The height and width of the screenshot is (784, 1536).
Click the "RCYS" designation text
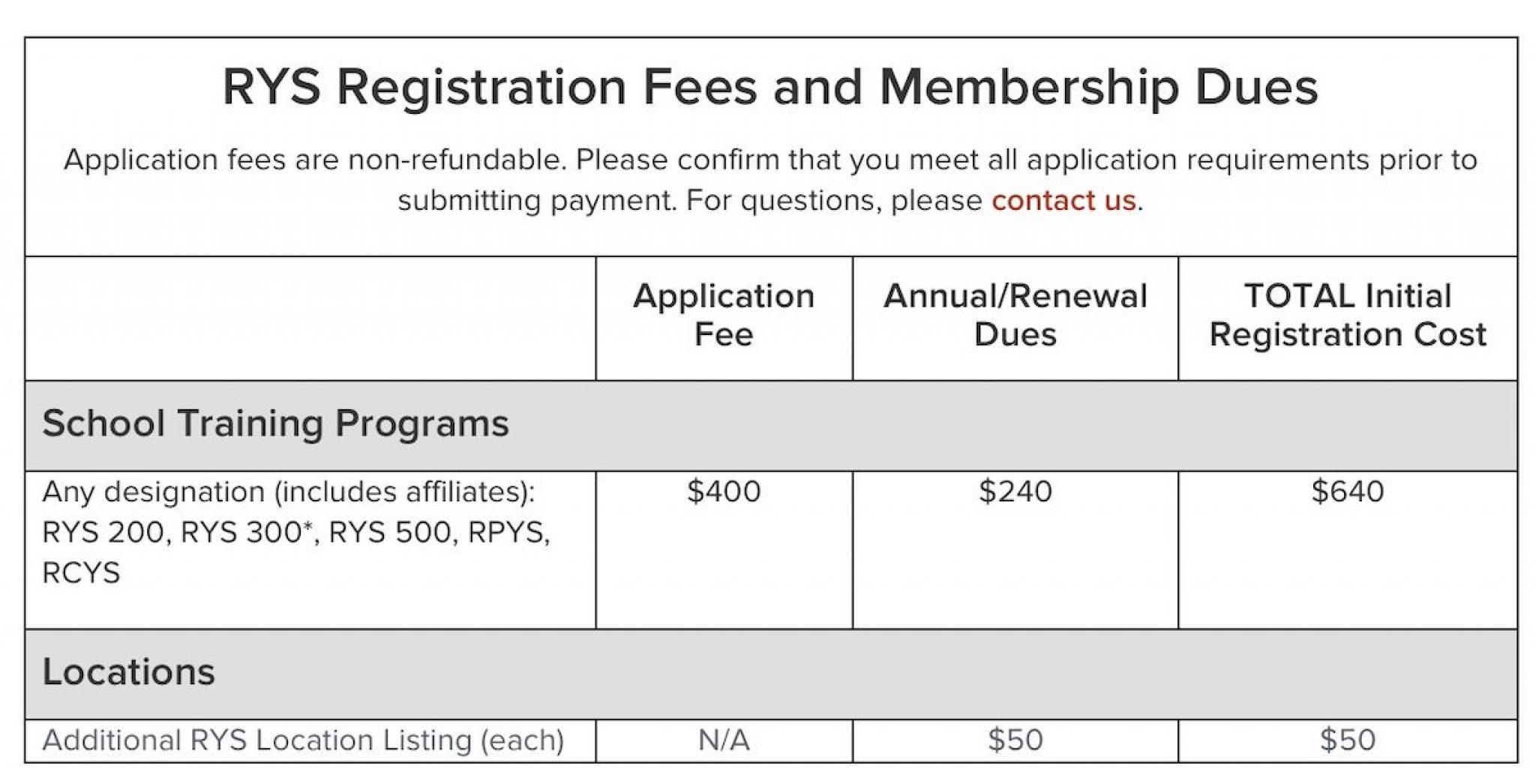pyautogui.click(x=81, y=573)
